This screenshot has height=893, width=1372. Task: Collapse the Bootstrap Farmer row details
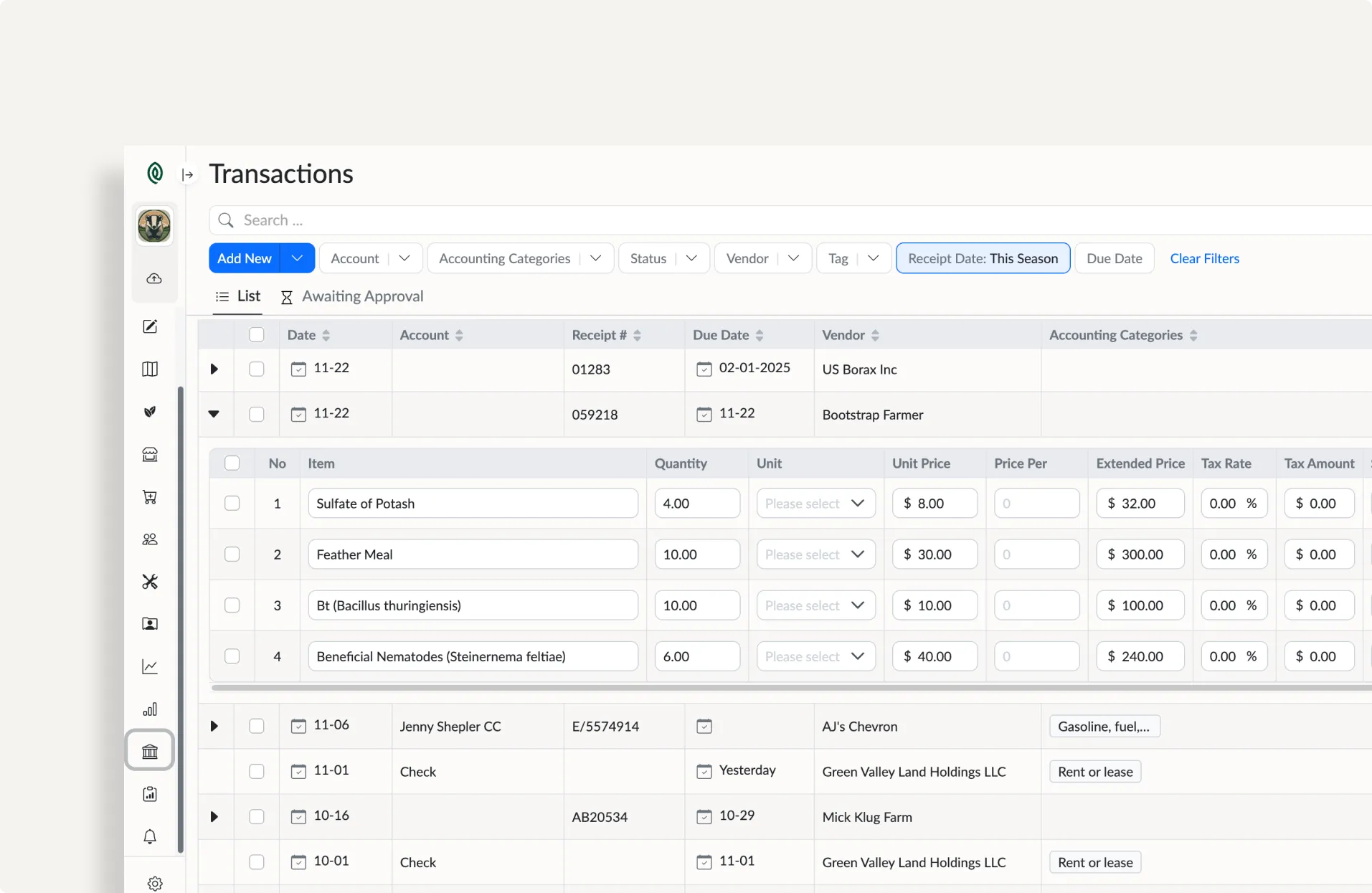point(214,414)
